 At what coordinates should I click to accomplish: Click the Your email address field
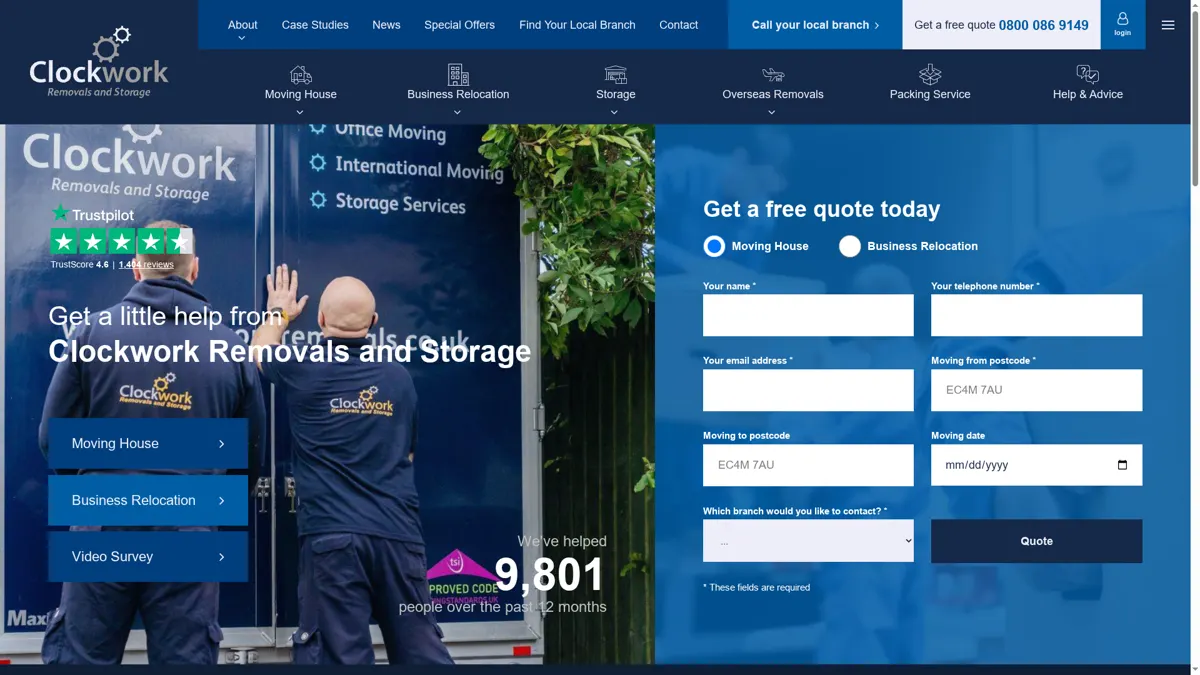808,390
